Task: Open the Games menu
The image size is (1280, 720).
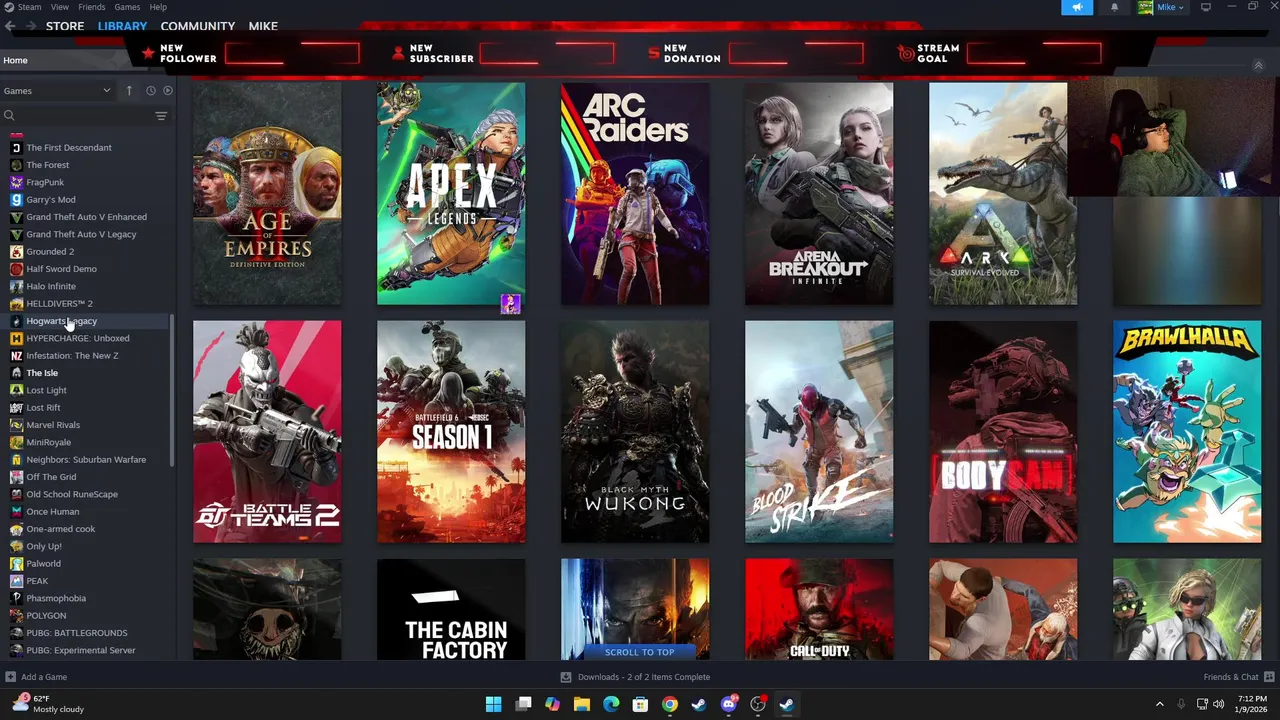Action: (127, 7)
